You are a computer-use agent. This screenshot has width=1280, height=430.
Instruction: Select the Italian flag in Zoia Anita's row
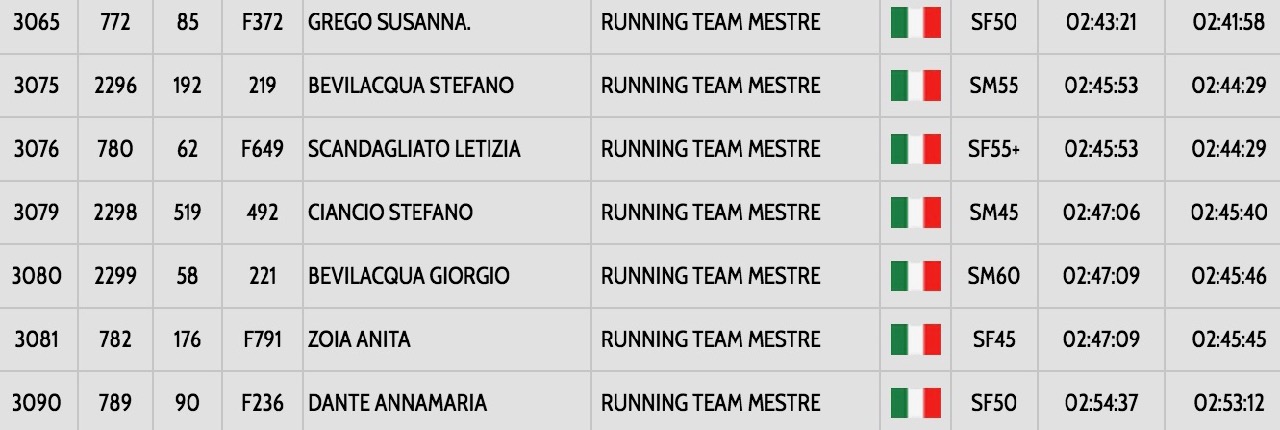(x=916, y=340)
